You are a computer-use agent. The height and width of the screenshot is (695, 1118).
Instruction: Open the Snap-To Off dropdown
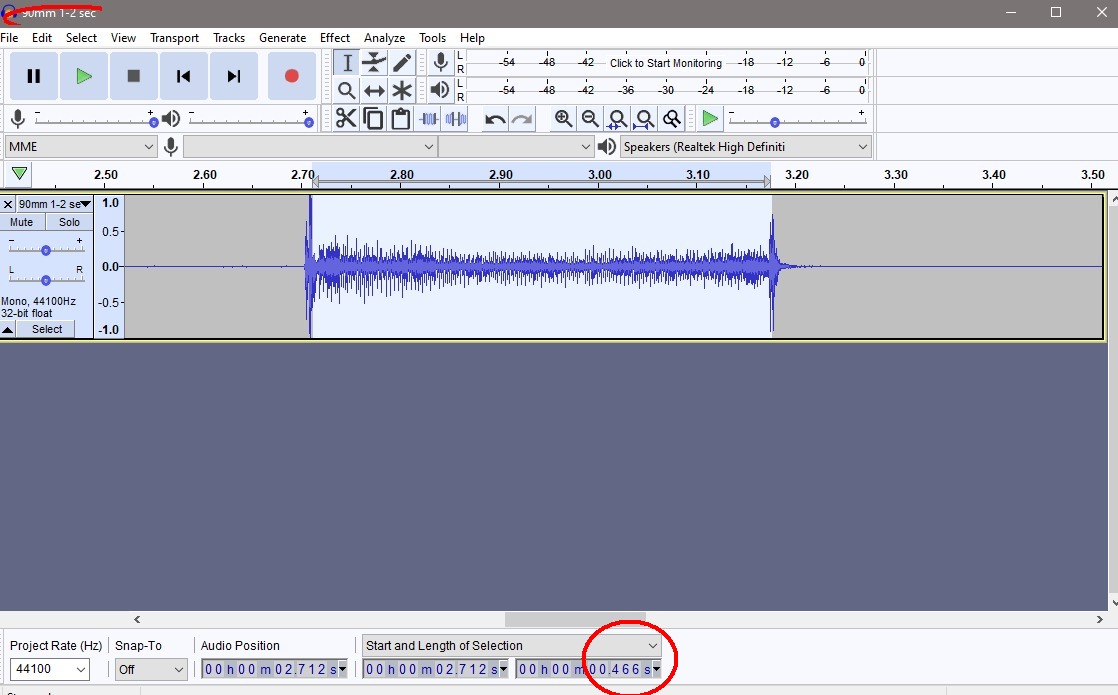[151, 669]
